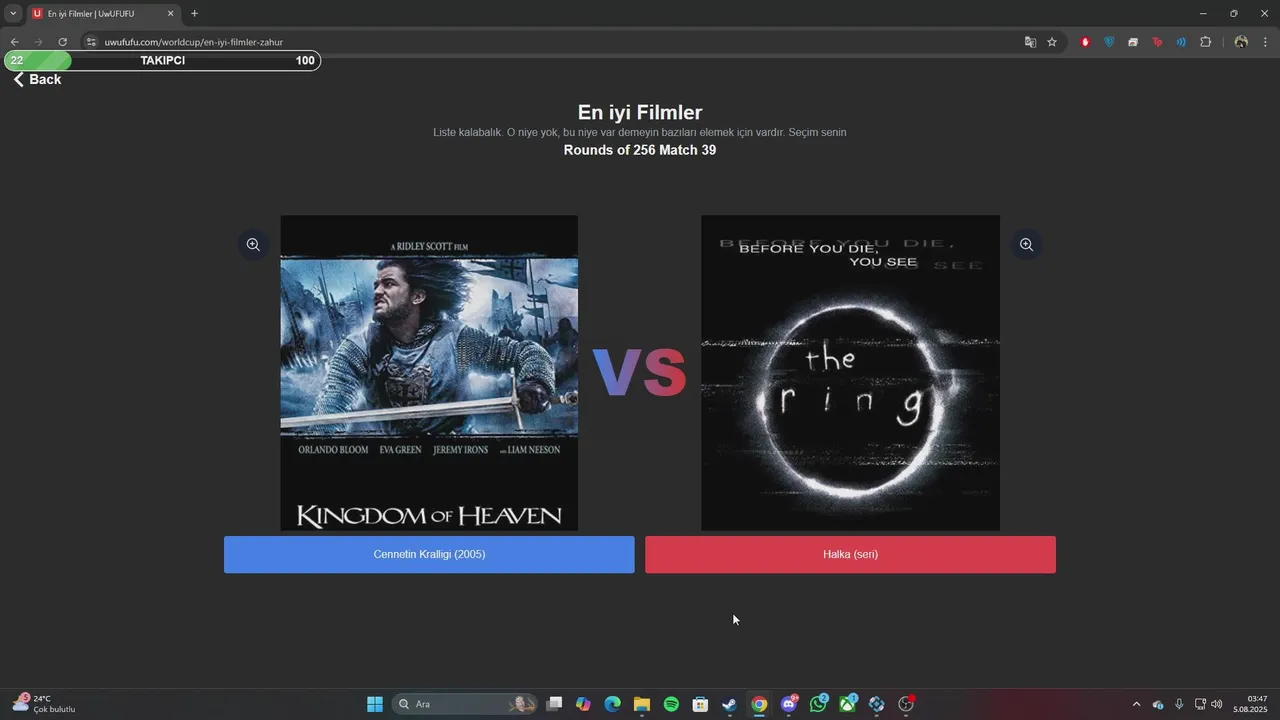Viewport: 1280px width, 720px height.
Task: Open Chrome's three-dot menu
Action: tap(1266, 42)
